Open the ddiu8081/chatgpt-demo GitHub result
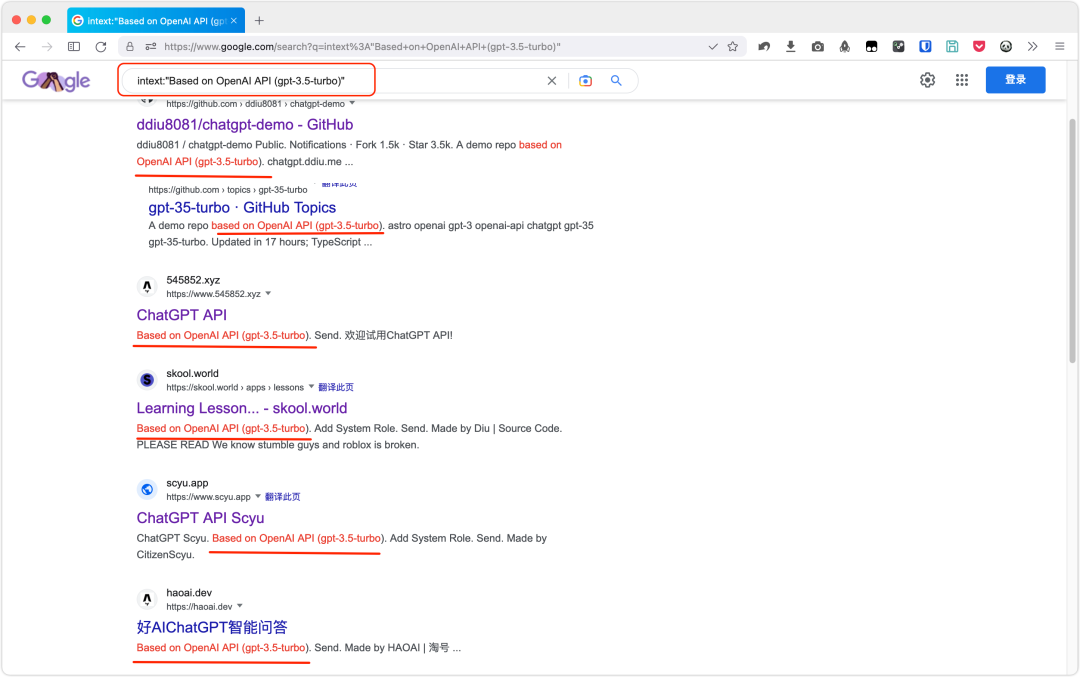This screenshot has height=677, width=1080. click(245, 125)
